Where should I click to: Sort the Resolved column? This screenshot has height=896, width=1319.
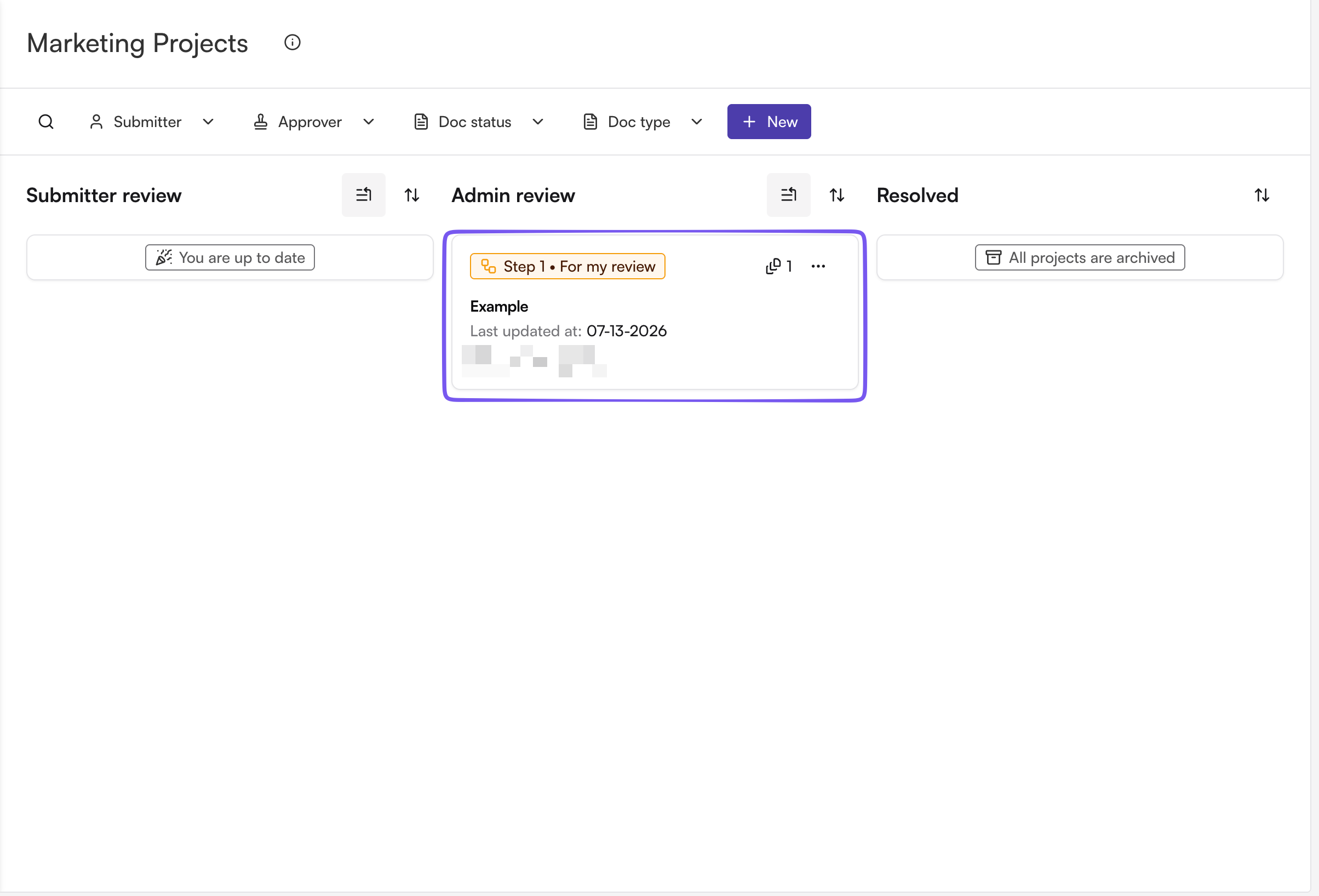(1261, 195)
